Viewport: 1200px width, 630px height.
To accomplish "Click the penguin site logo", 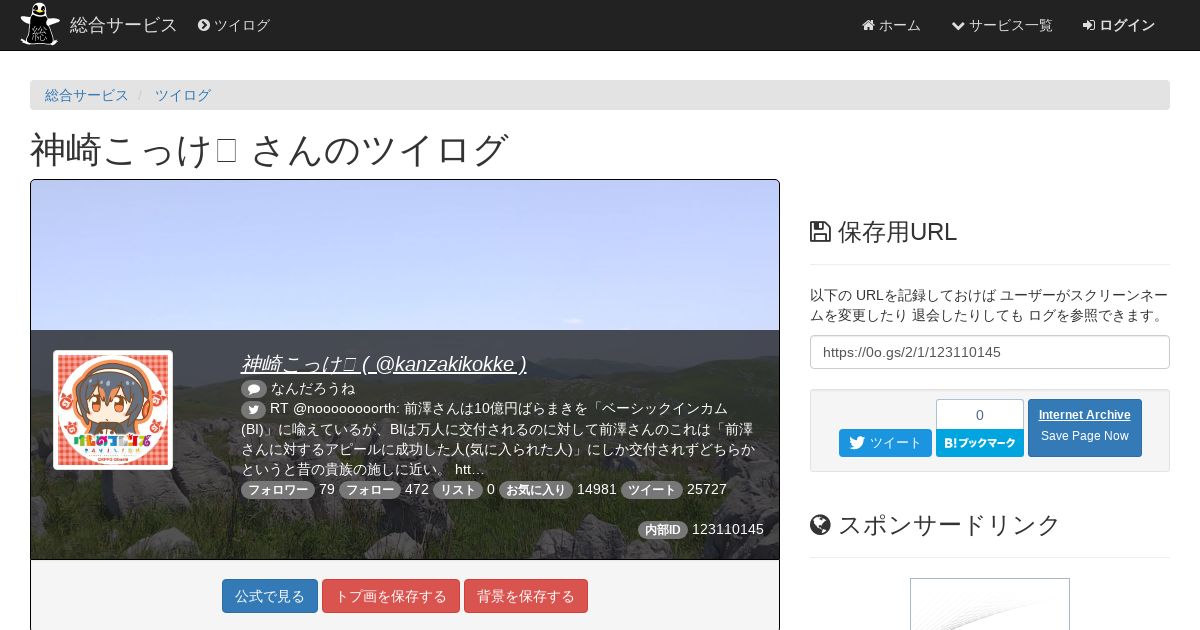I will tap(40, 24).
